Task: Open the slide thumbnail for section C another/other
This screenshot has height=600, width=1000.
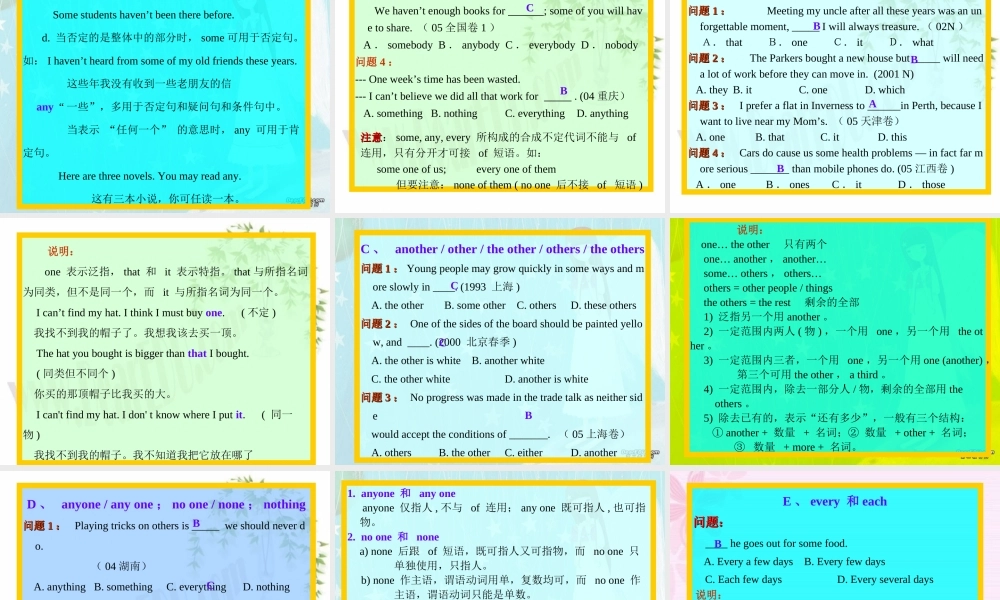Action: tap(500, 342)
